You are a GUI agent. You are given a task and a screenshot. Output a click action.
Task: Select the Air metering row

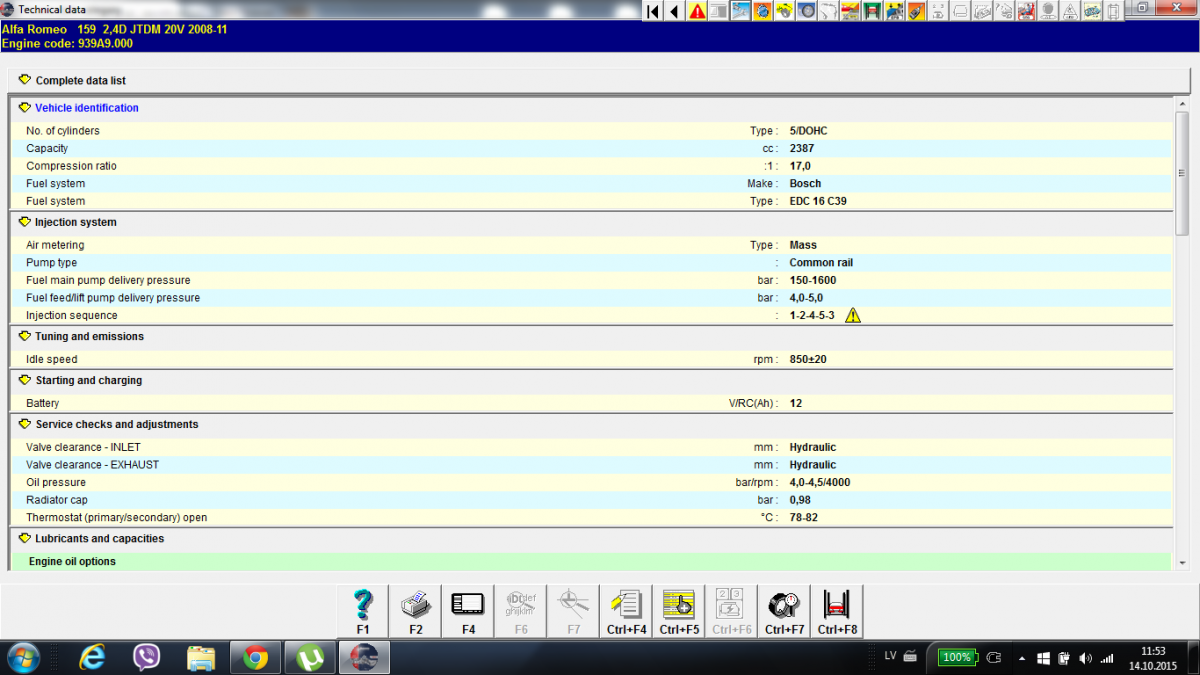point(590,245)
